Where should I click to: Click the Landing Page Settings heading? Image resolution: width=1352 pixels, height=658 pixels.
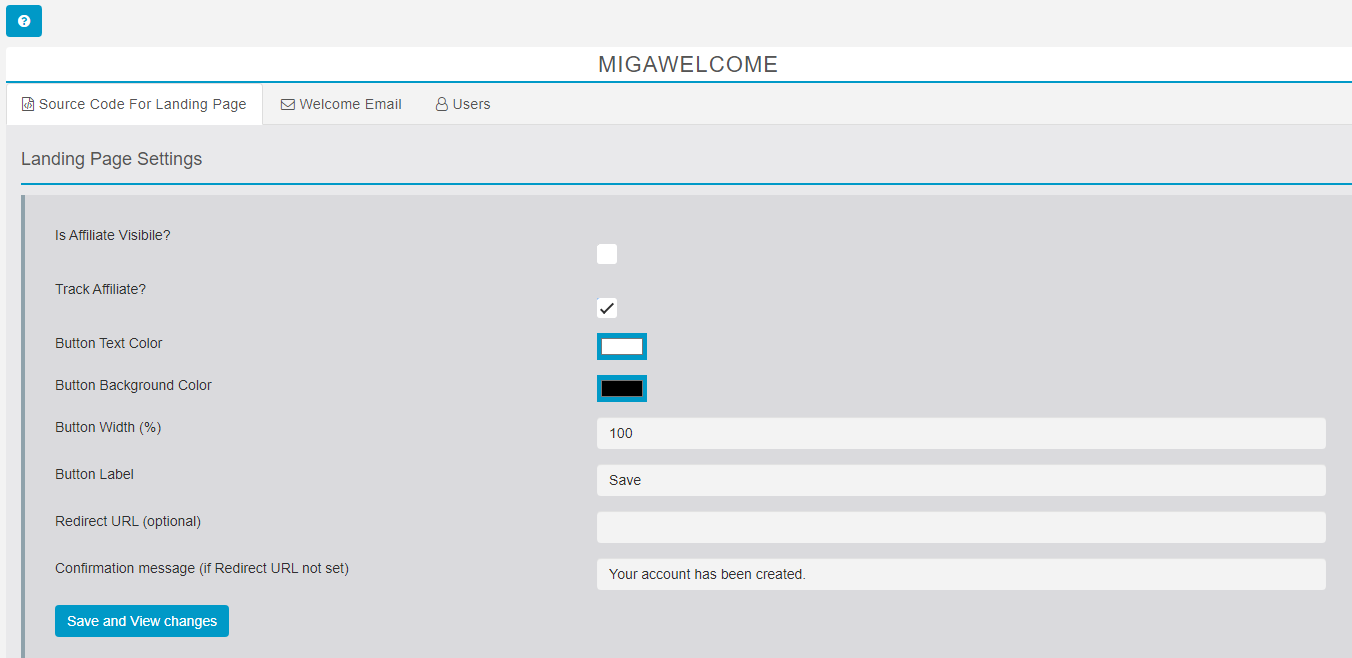point(111,159)
